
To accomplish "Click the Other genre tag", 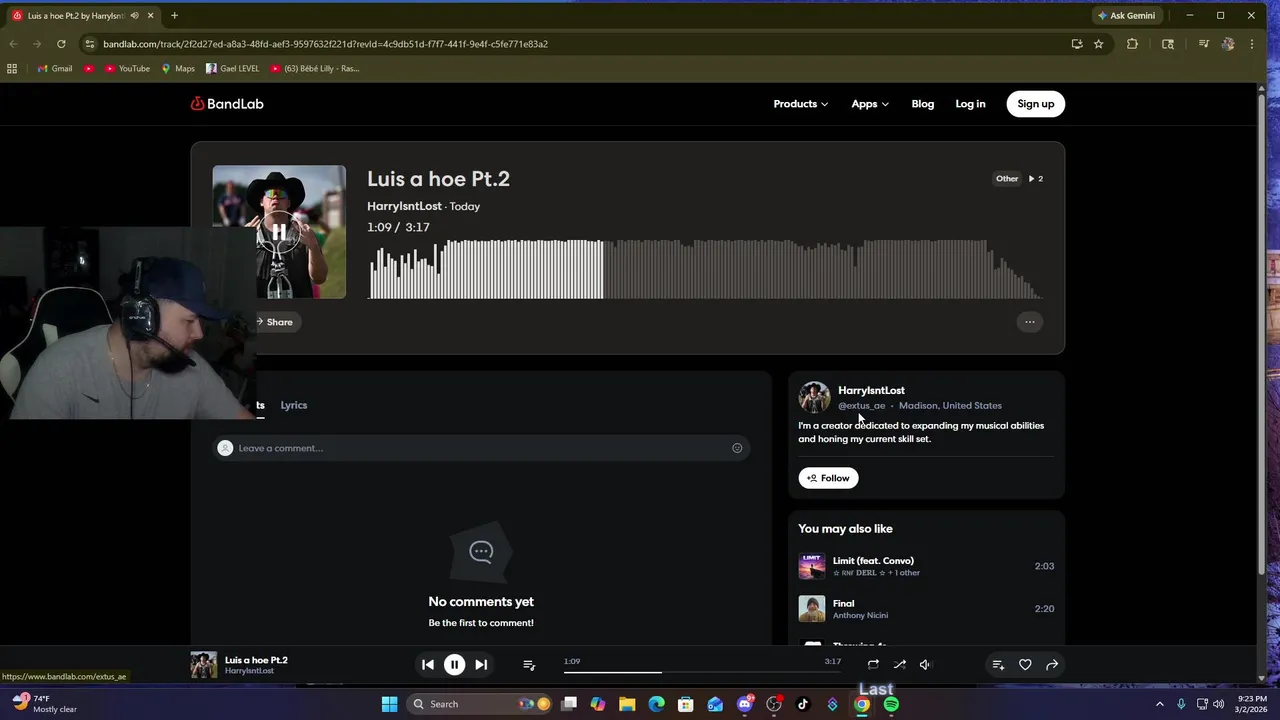I will click(1006, 179).
